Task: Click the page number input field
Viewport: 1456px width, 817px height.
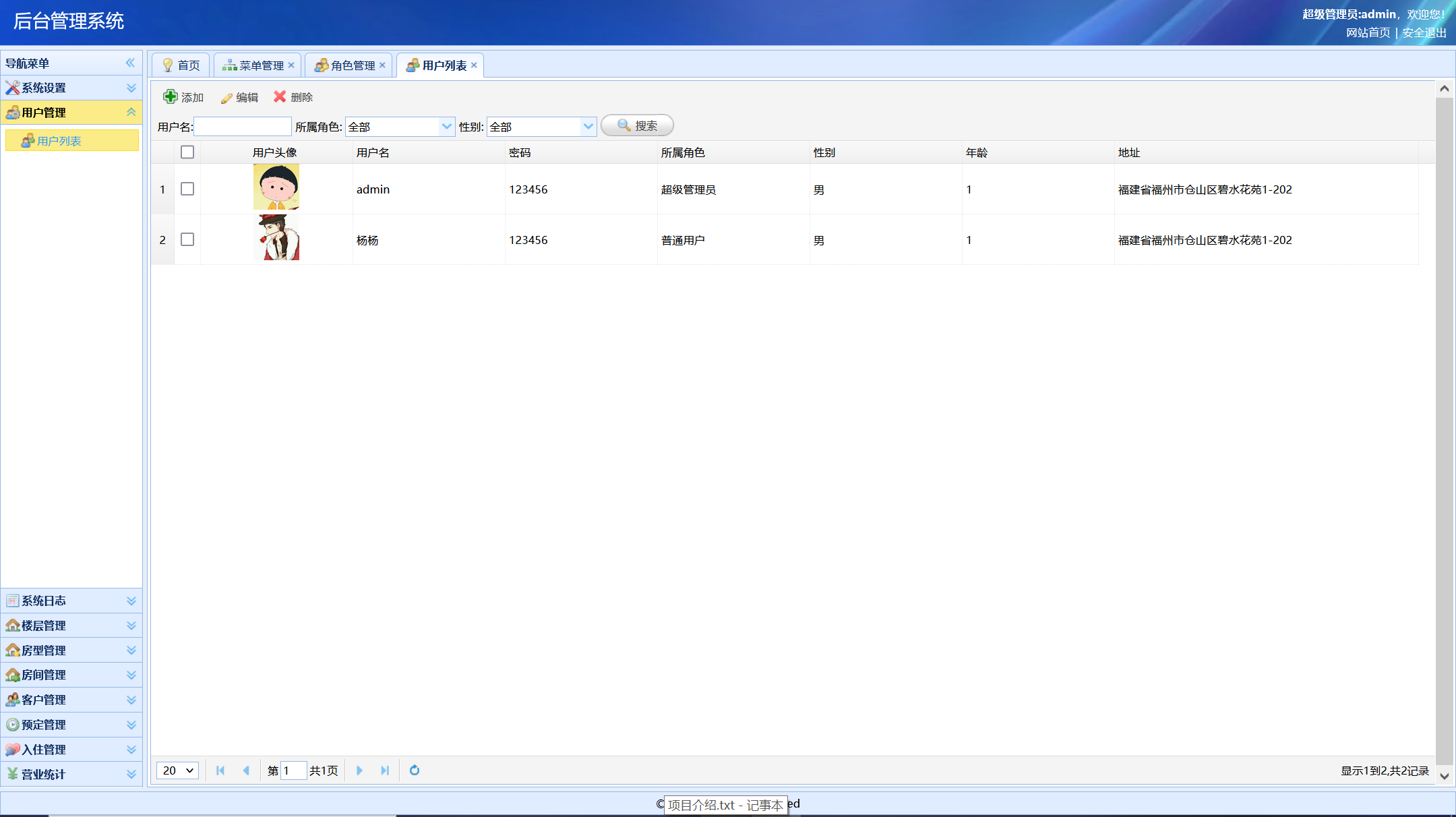Action: [x=294, y=770]
